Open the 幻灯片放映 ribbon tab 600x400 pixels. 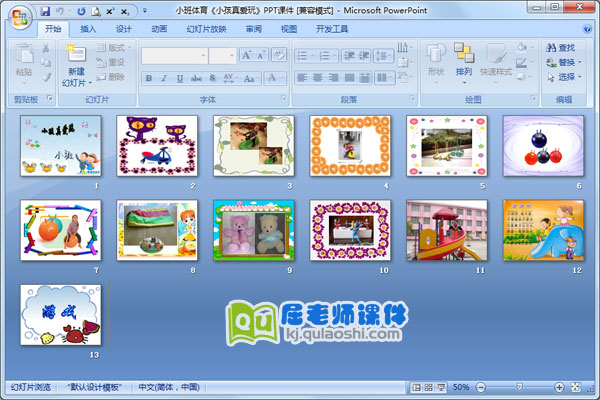(206, 29)
